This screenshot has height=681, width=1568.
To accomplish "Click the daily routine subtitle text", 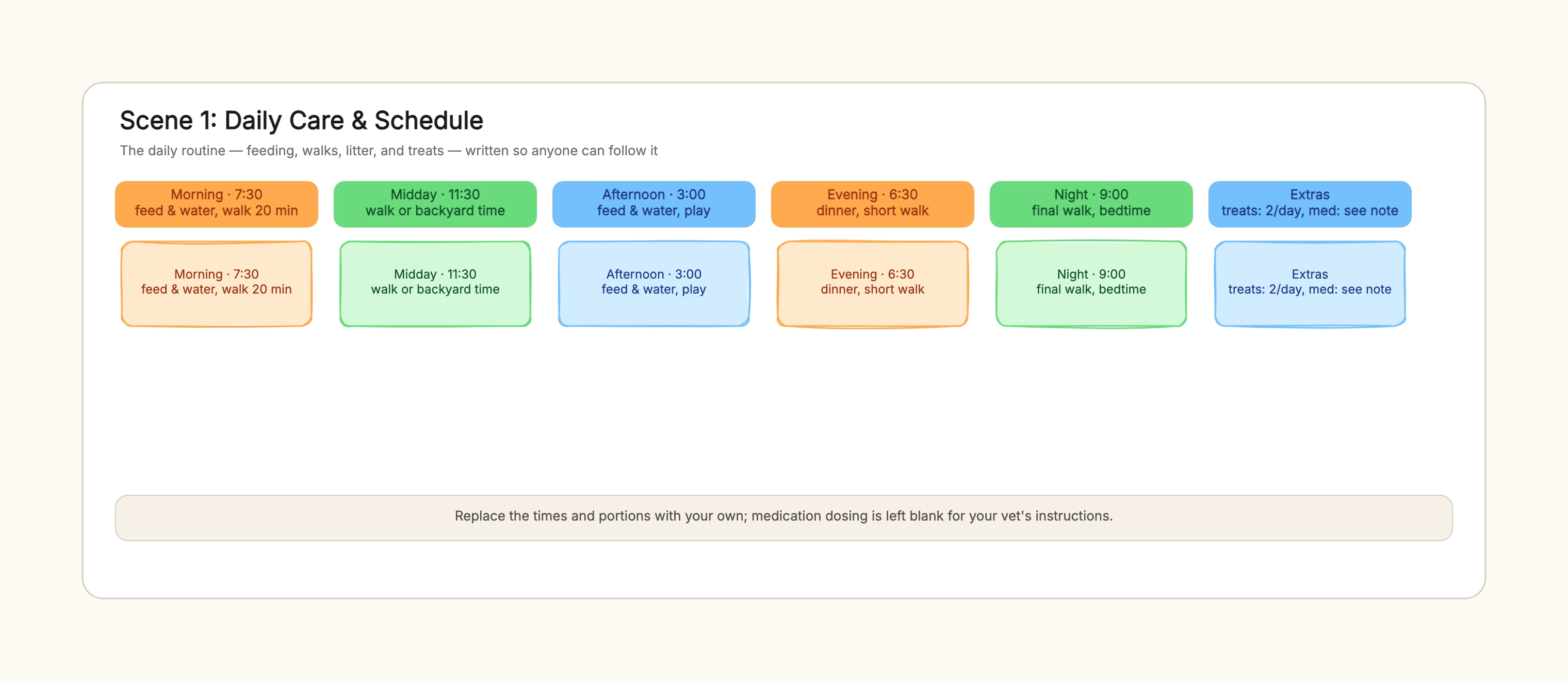I will 388,150.
